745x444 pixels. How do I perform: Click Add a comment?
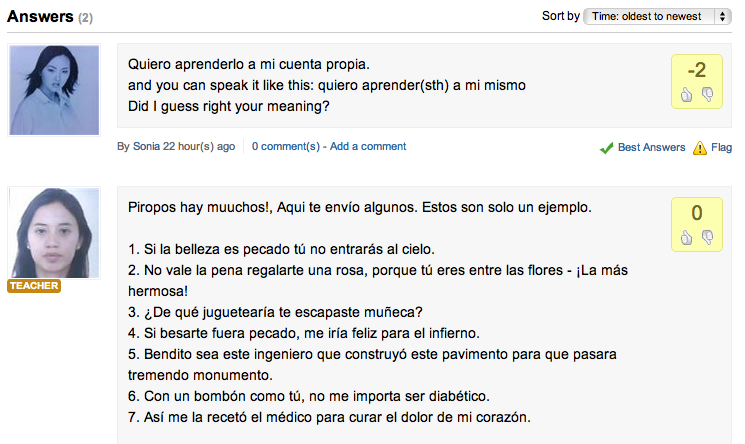(x=368, y=146)
